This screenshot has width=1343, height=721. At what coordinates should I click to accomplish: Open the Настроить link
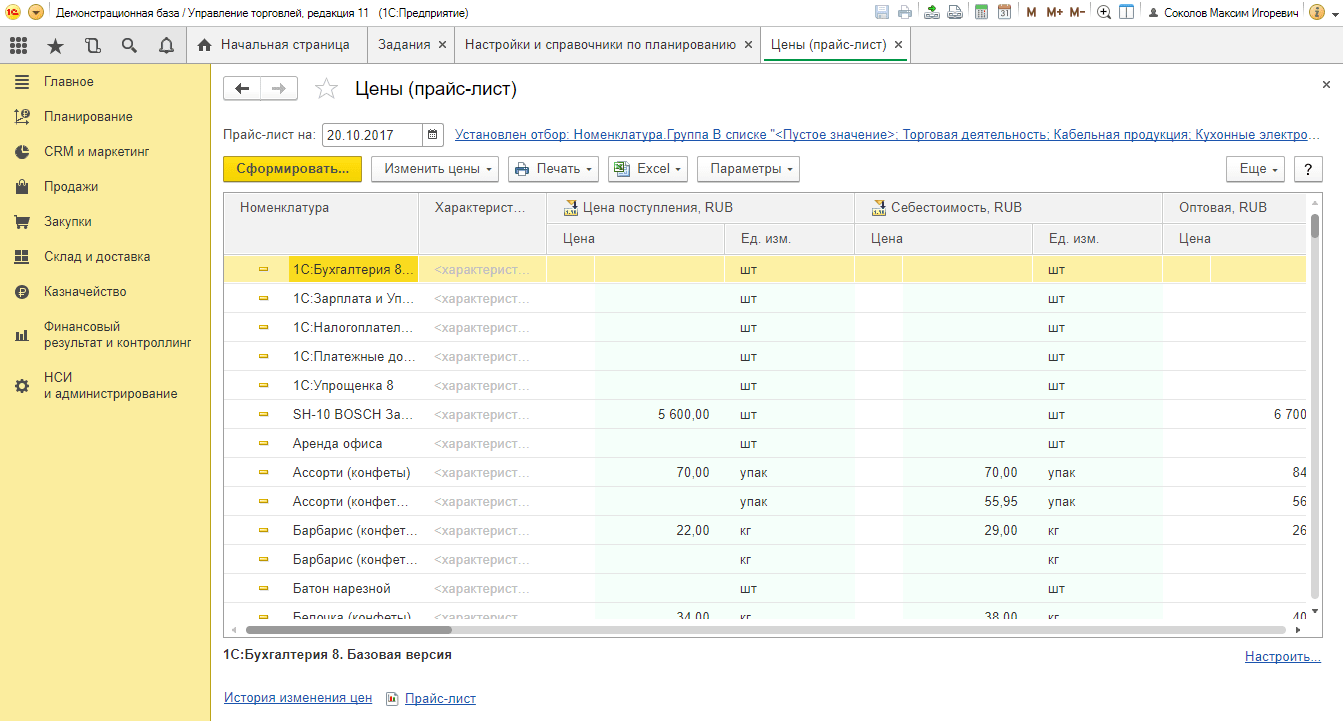[x=1283, y=657]
